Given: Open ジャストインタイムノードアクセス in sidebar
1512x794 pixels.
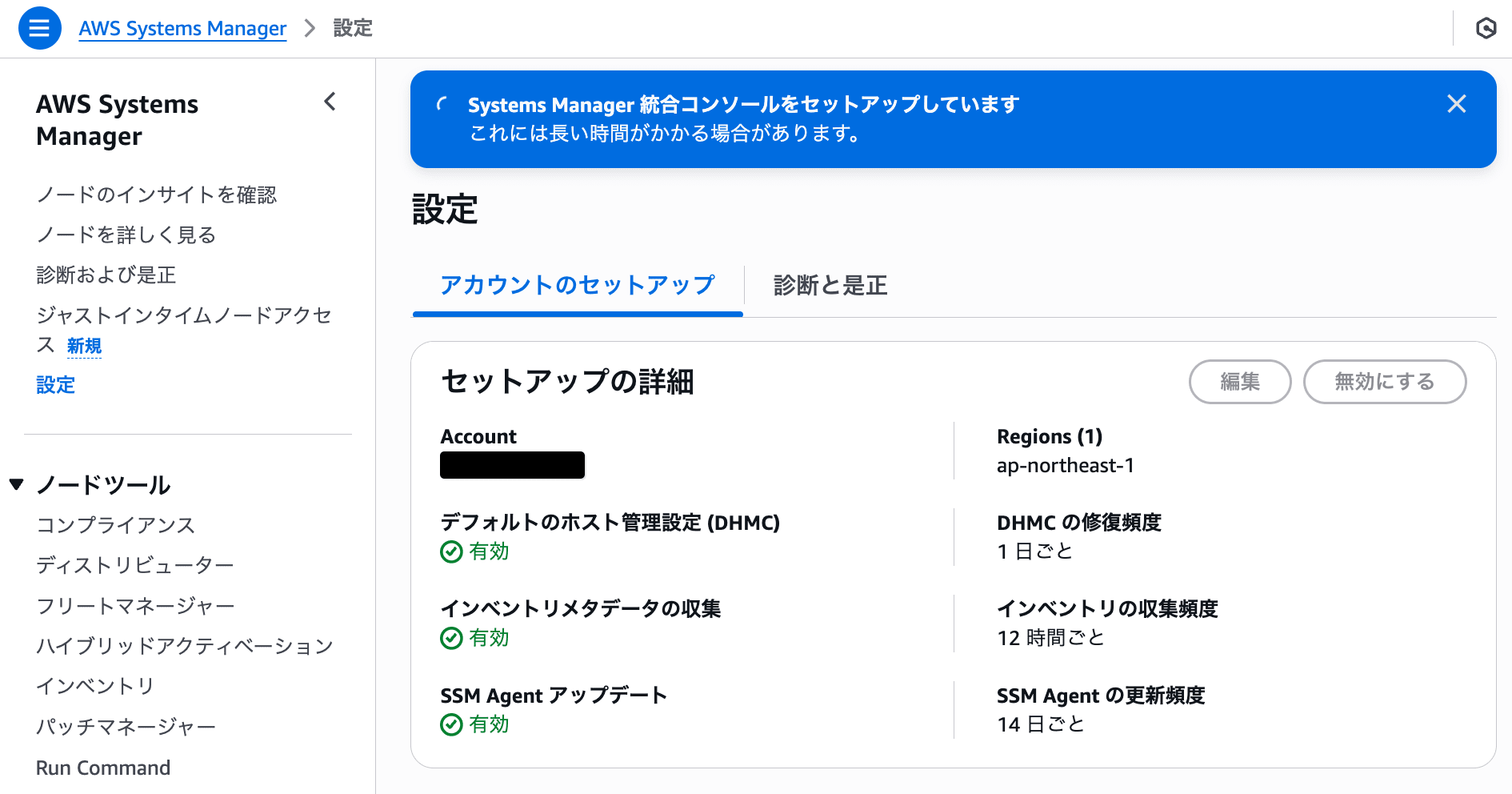Looking at the screenshot, I should pyautogui.click(x=184, y=330).
